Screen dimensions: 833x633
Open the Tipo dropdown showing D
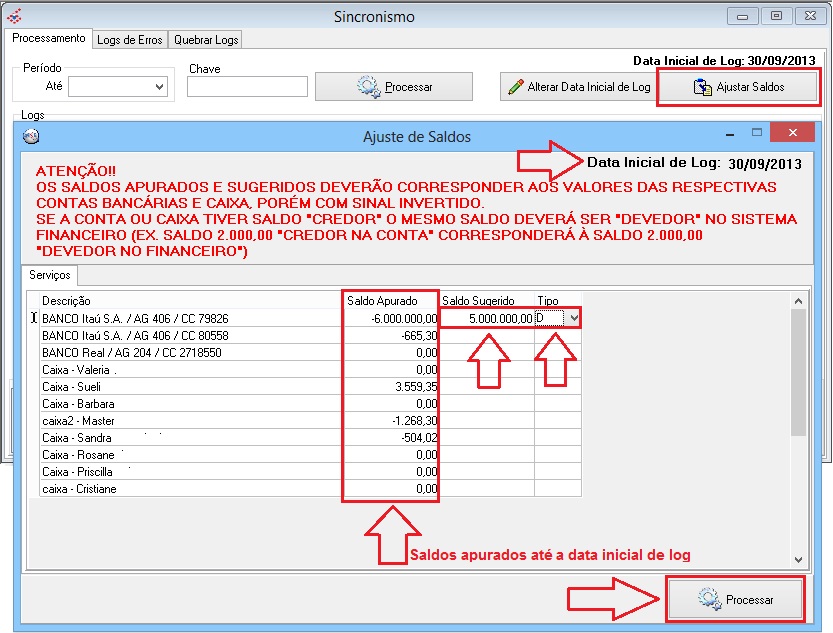573,318
